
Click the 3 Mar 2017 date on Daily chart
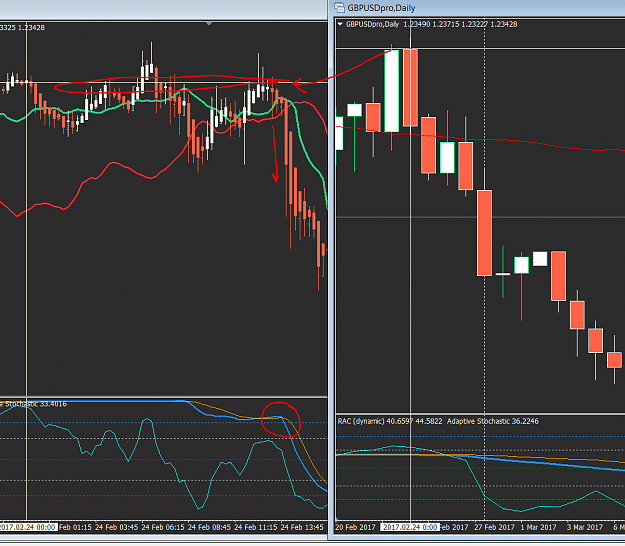pyautogui.click(x=585, y=527)
